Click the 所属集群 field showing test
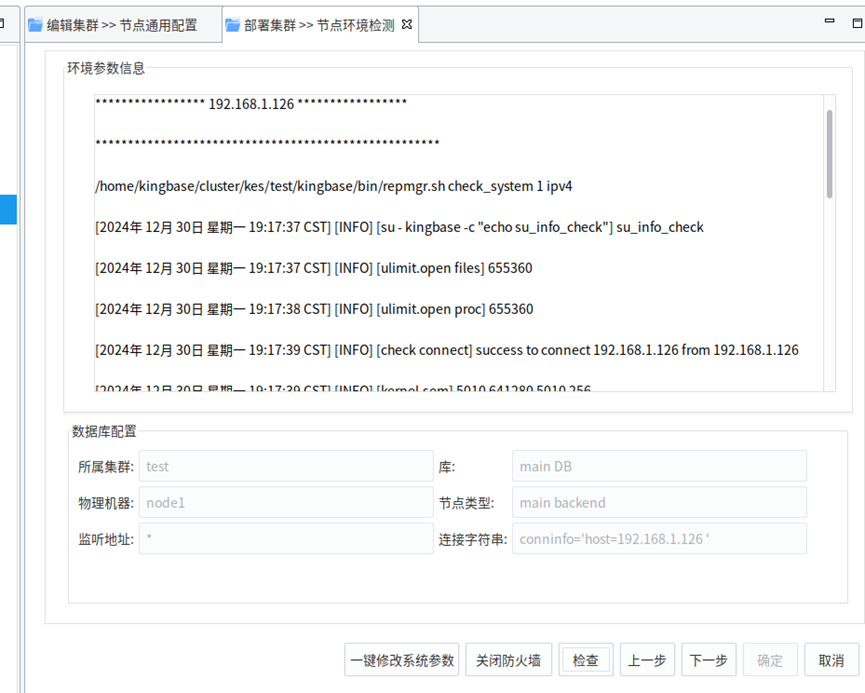The width and height of the screenshot is (865, 693). coord(285,466)
